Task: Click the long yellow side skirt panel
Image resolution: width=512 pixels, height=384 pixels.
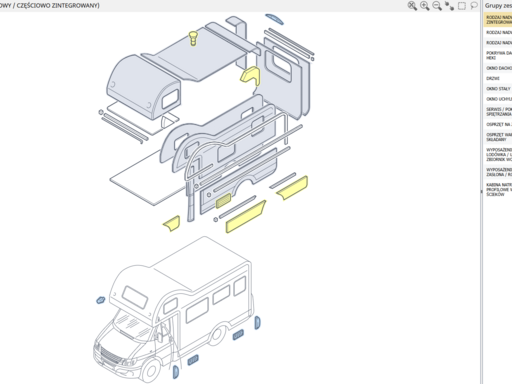Action: (246, 217)
